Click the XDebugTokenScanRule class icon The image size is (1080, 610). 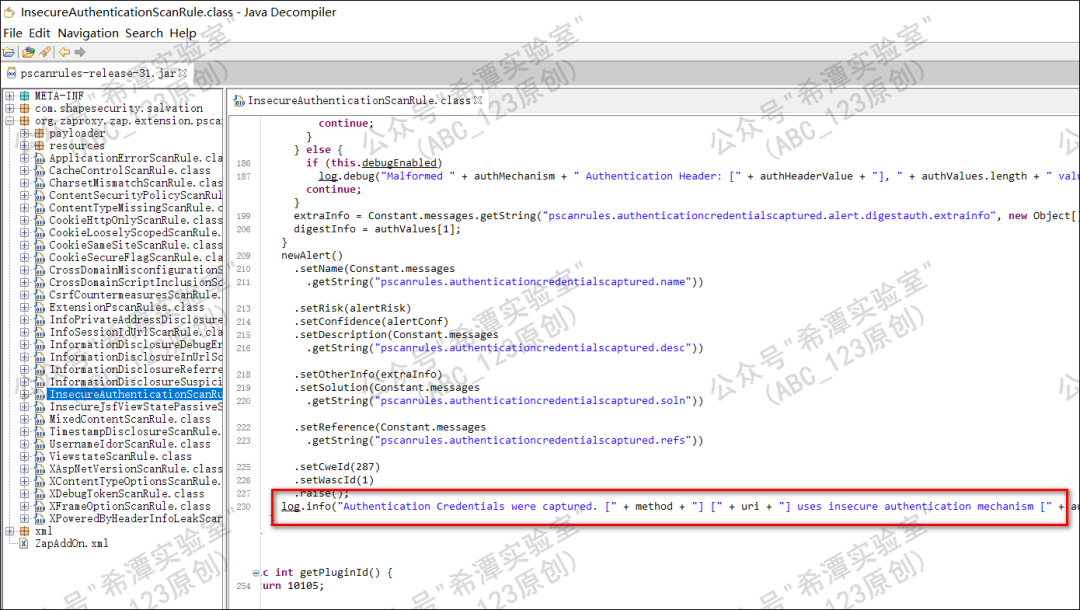point(39,494)
